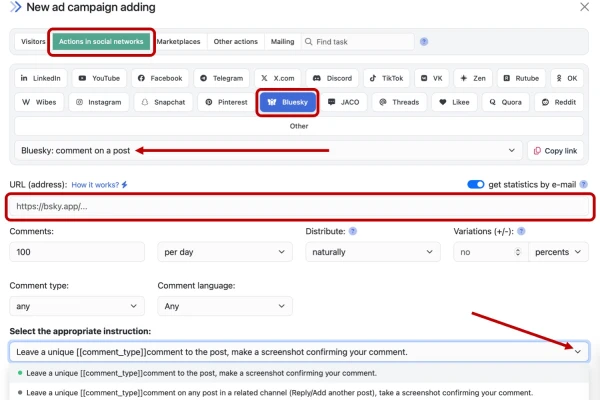
Task: Open the percents unit dropdown
Action: click(x=558, y=252)
